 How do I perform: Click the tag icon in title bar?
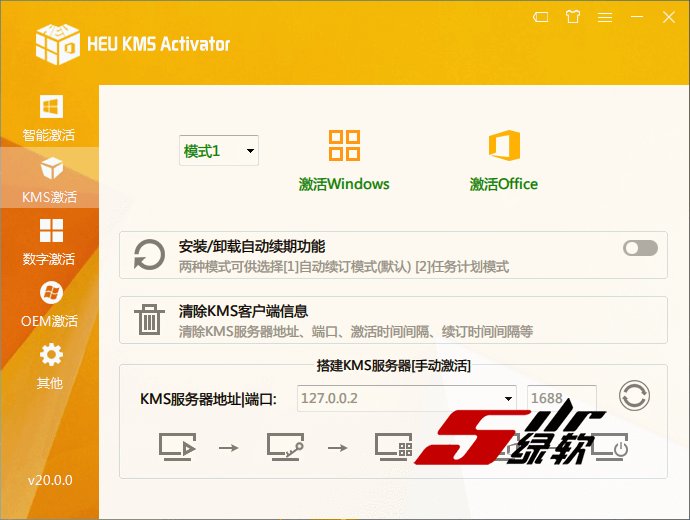pyautogui.click(x=540, y=17)
